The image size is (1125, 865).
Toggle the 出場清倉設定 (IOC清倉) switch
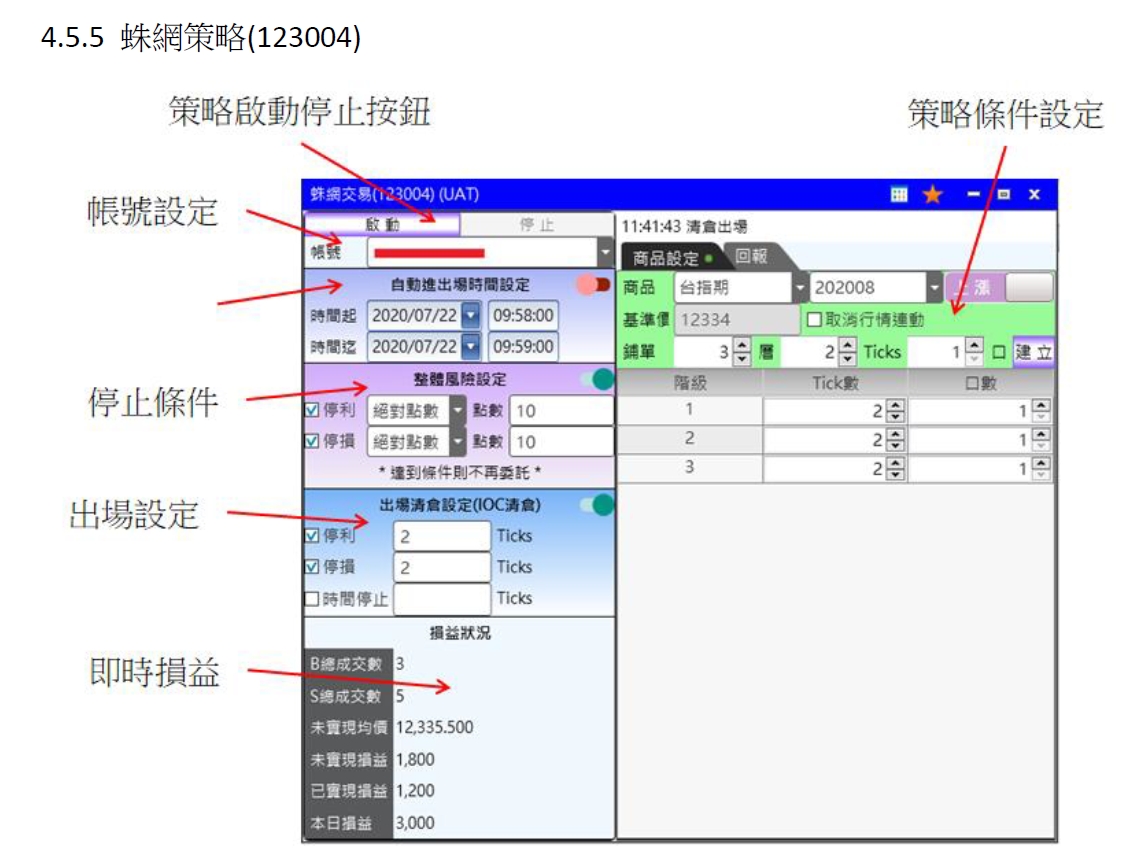click(597, 505)
